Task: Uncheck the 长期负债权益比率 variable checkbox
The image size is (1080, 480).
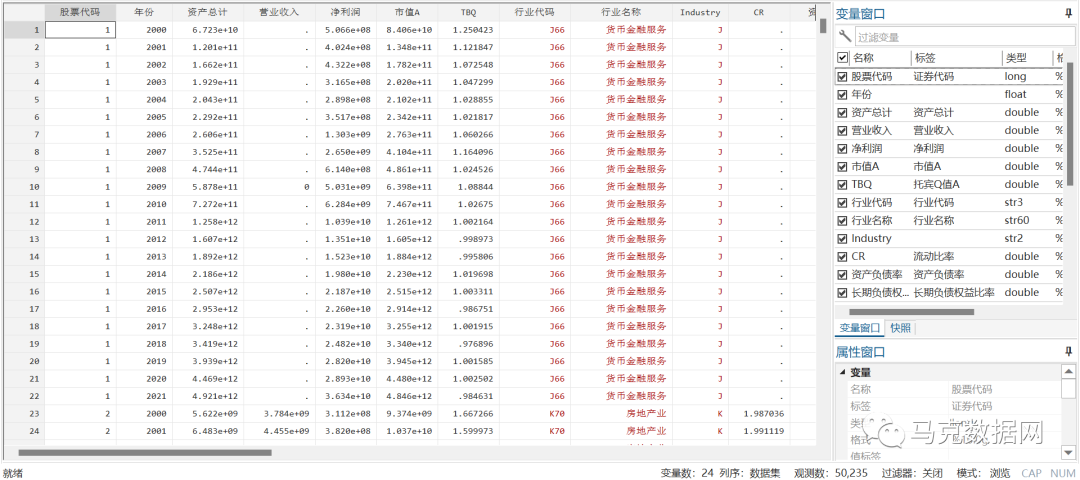Action: tap(842, 292)
